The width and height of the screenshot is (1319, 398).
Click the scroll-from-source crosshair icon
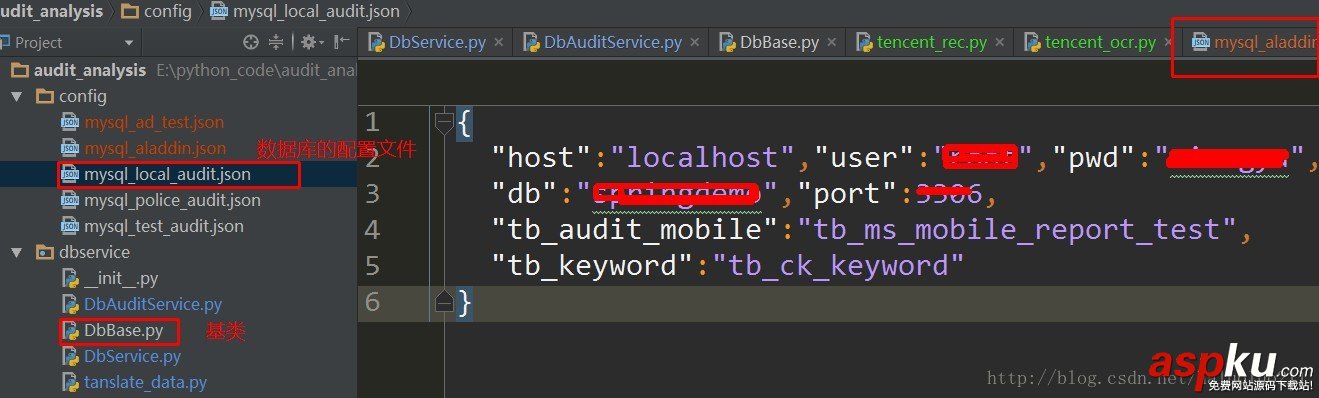click(251, 43)
